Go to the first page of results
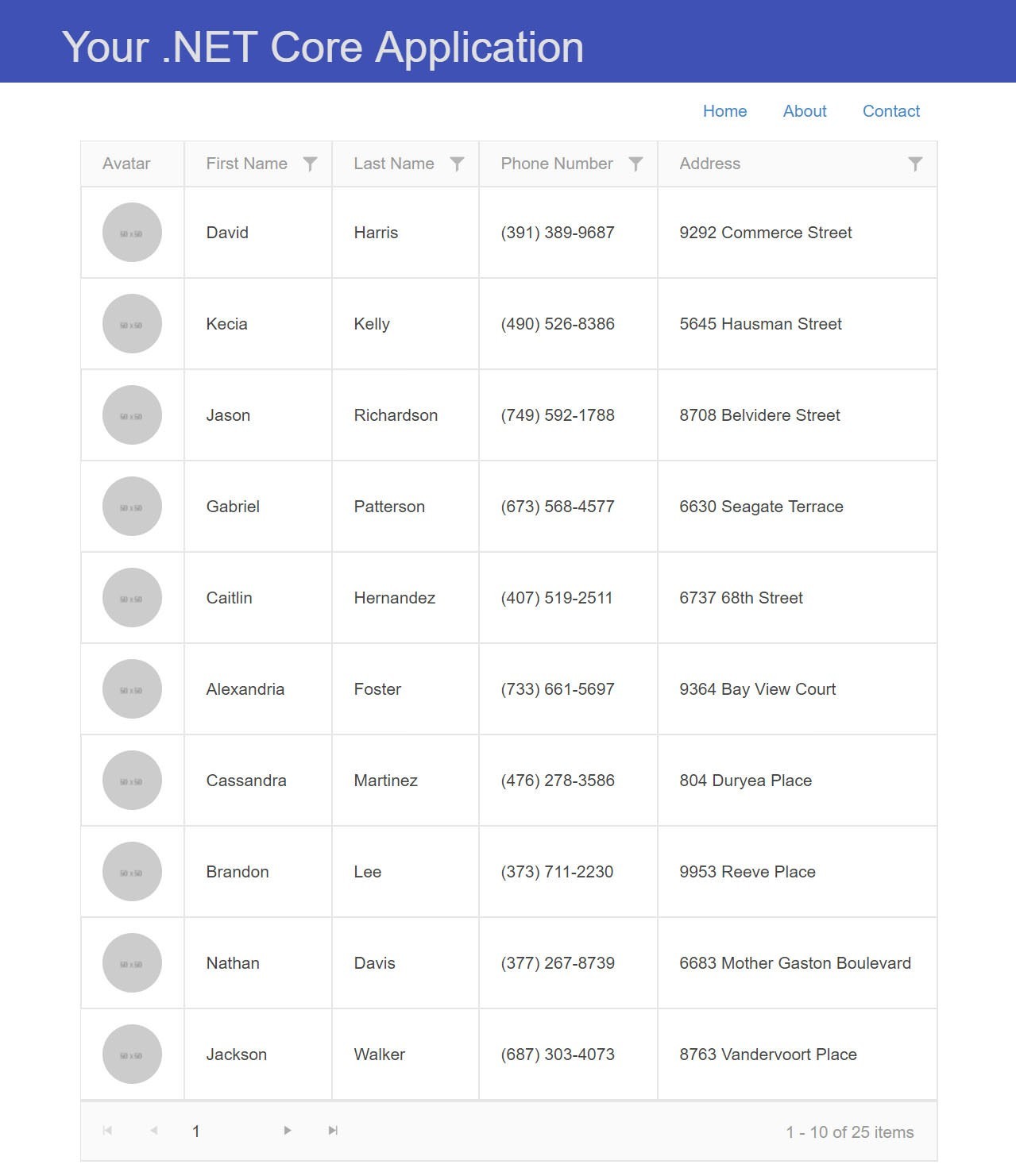1016x1176 pixels. pos(109,1131)
